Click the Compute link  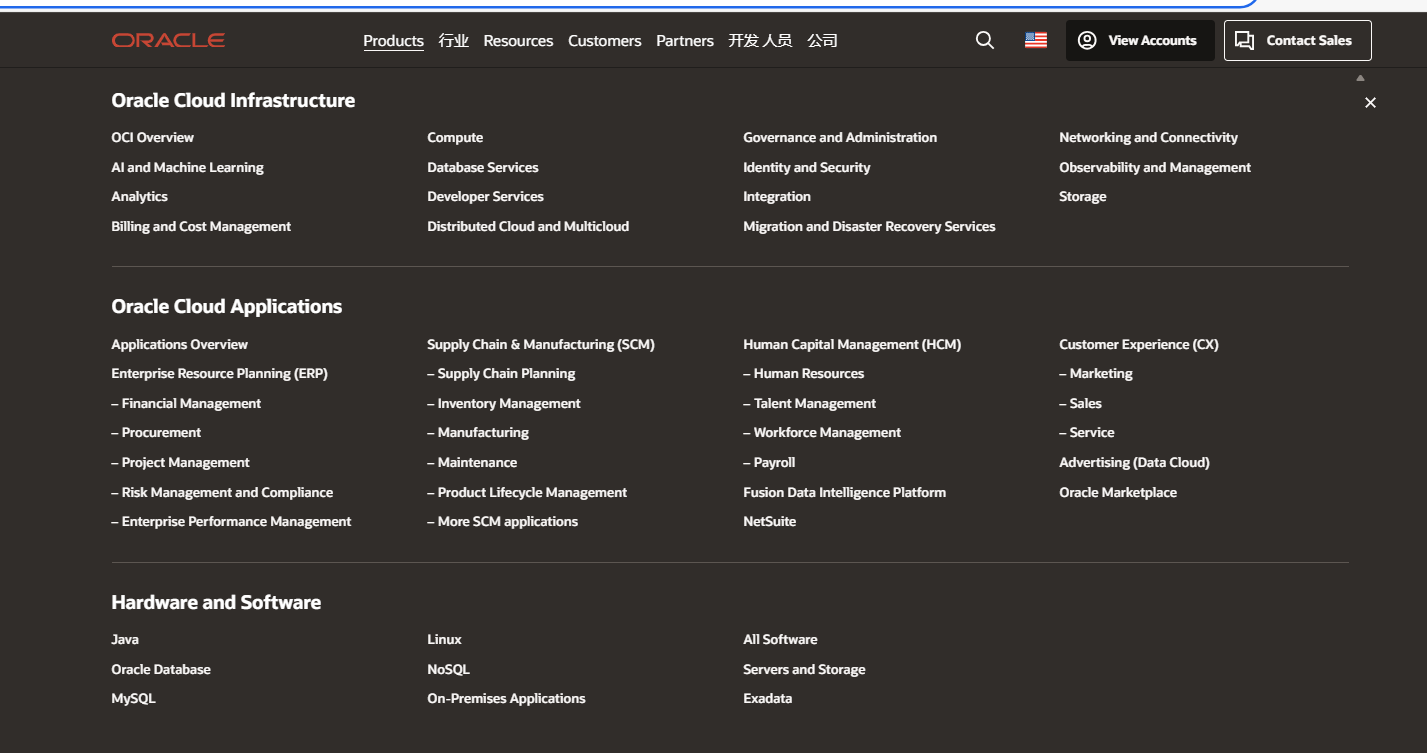pos(455,138)
